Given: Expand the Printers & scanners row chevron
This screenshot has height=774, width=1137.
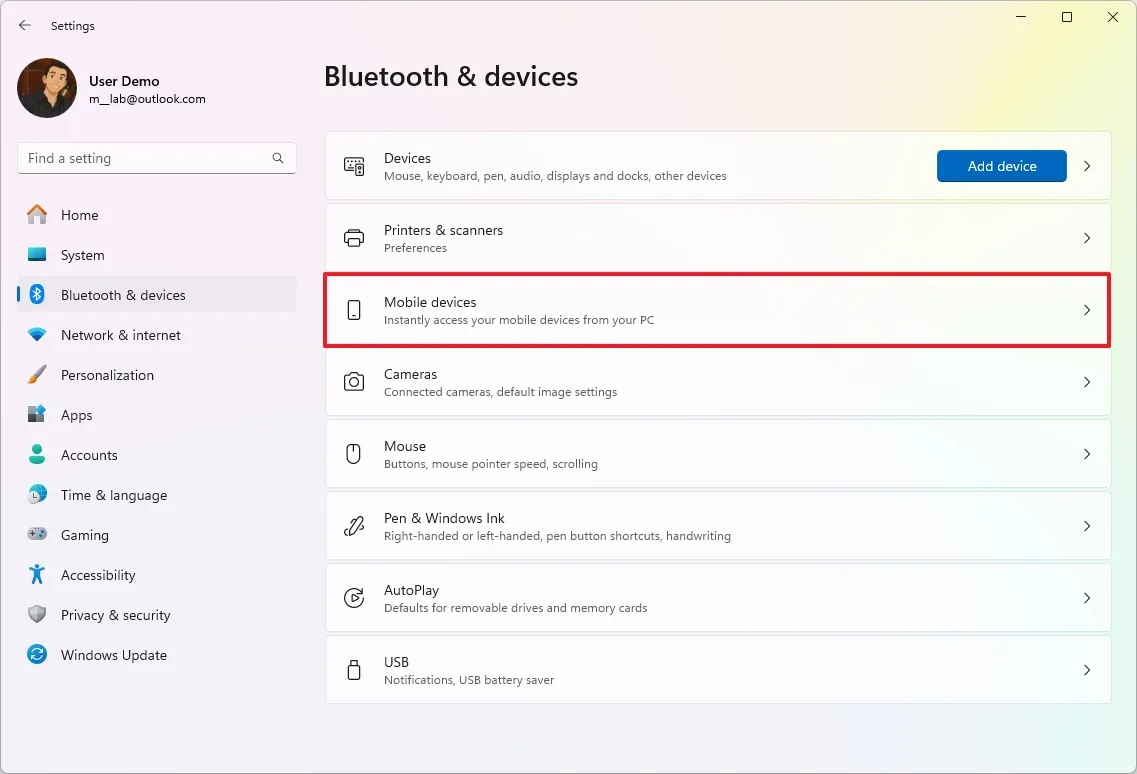Looking at the screenshot, I should pos(1087,238).
